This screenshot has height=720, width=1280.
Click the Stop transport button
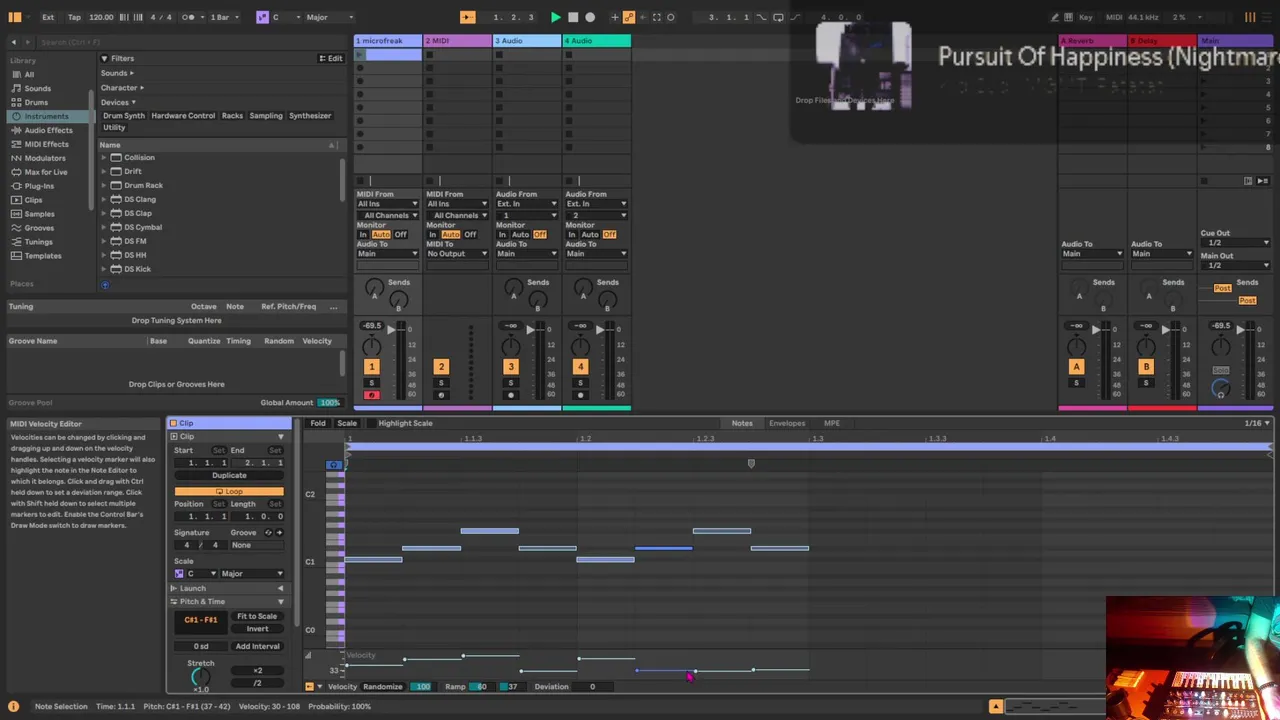[x=573, y=17]
